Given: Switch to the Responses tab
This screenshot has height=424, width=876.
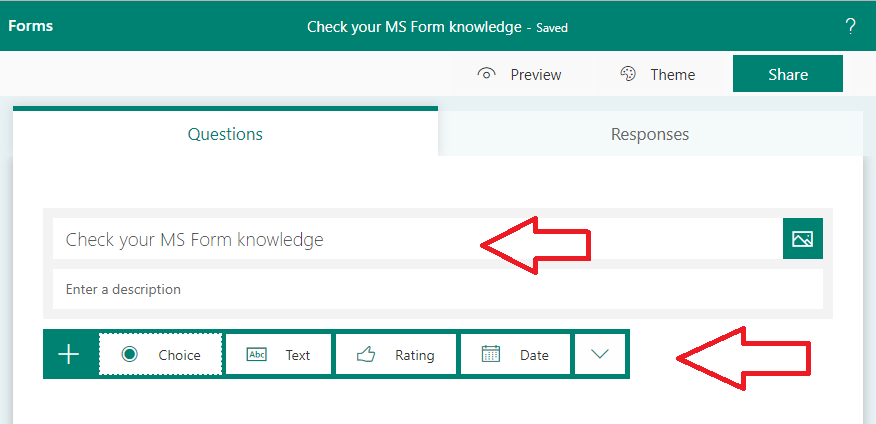Looking at the screenshot, I should click(650, 134).
